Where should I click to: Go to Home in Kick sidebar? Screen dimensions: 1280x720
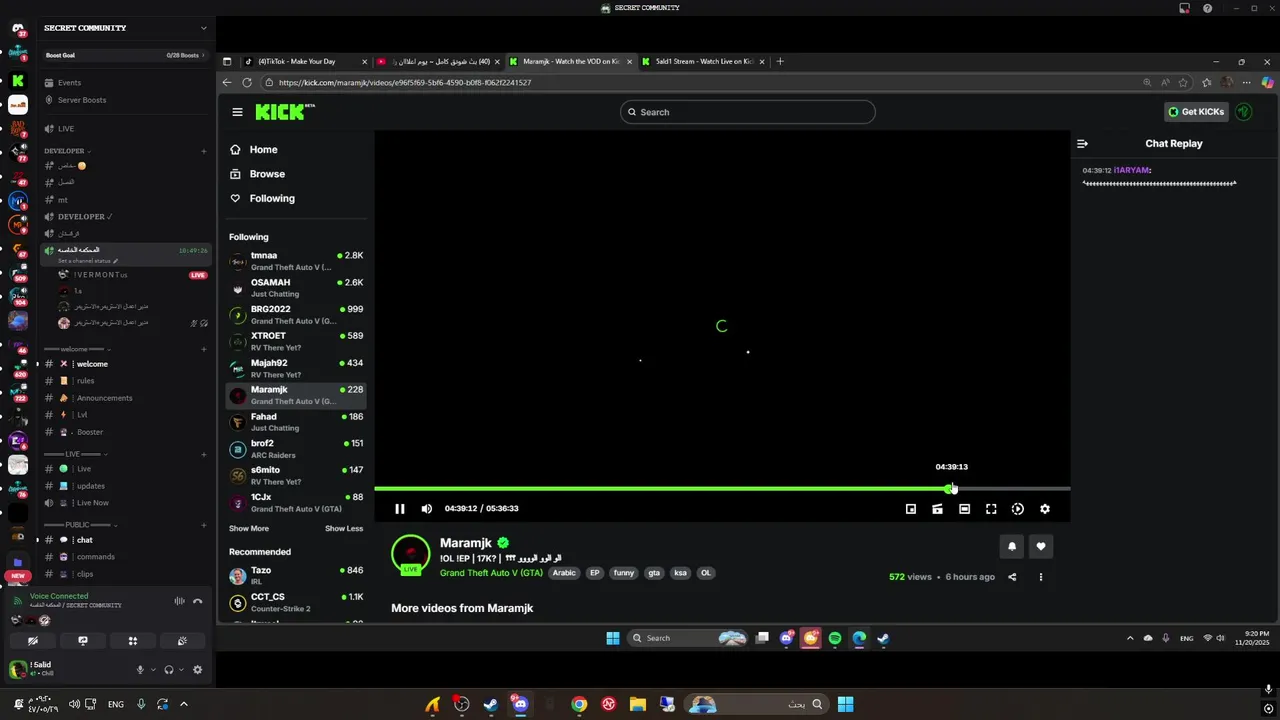point(254,150)
